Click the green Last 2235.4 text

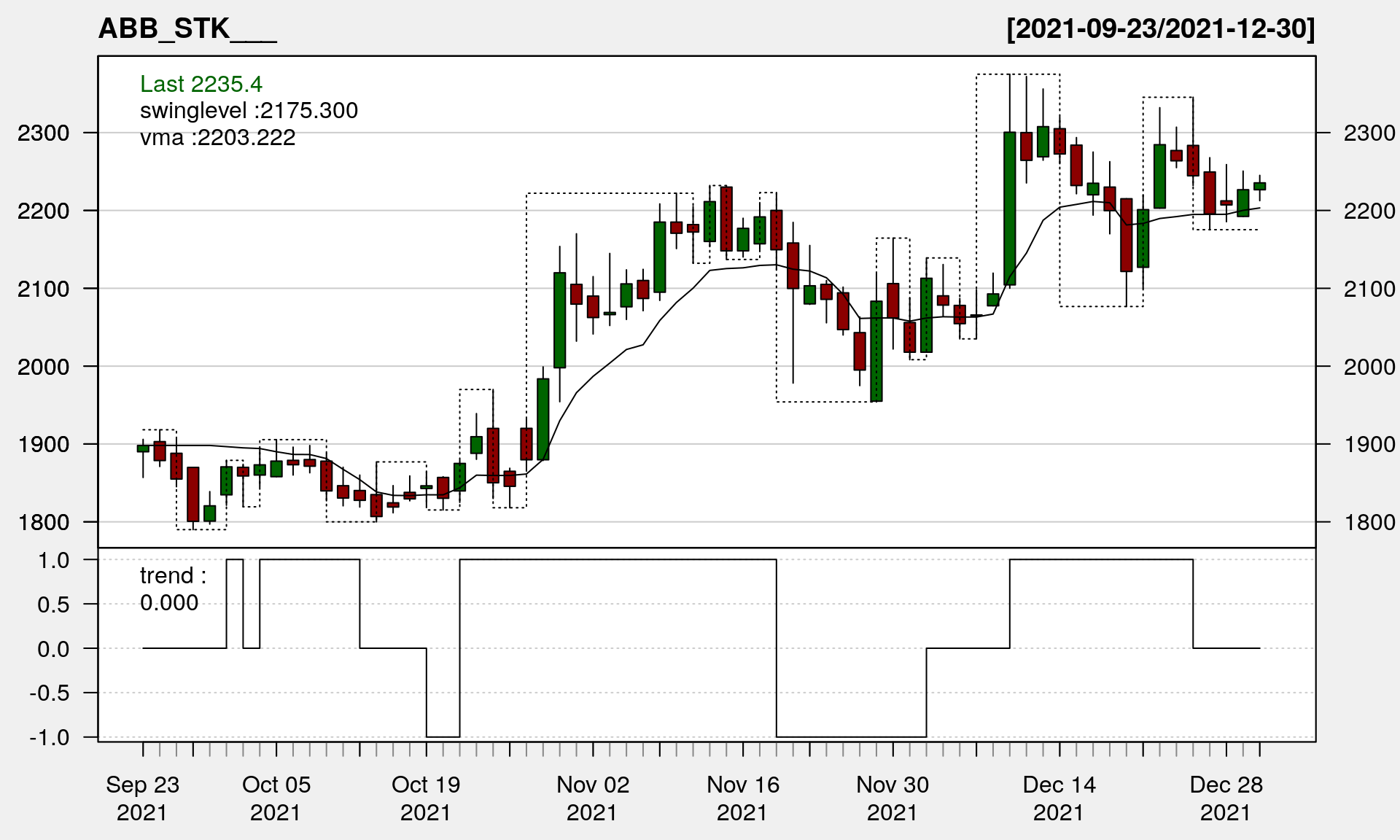point(201,84)
